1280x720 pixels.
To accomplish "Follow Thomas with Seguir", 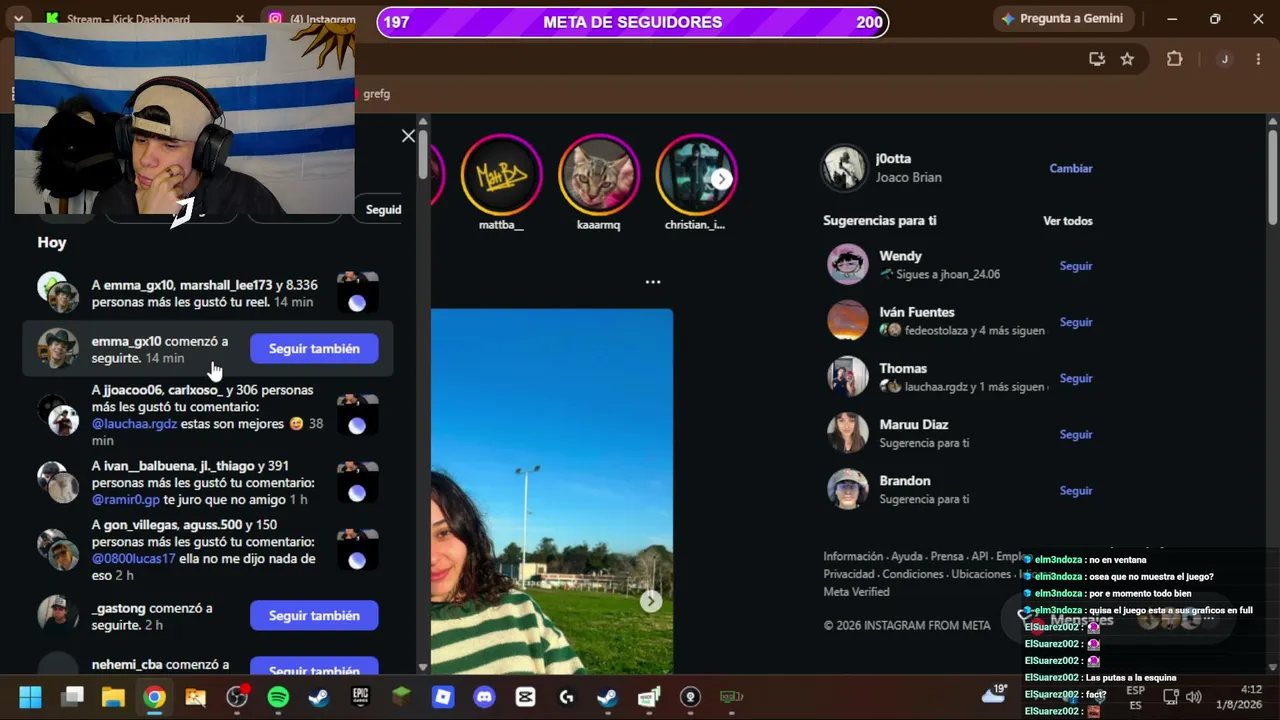I will tap(1076, 378).
